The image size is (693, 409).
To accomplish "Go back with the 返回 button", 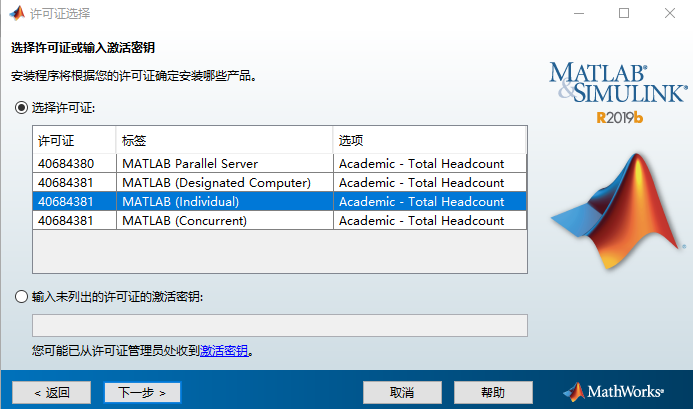I will tap(51, 392).
